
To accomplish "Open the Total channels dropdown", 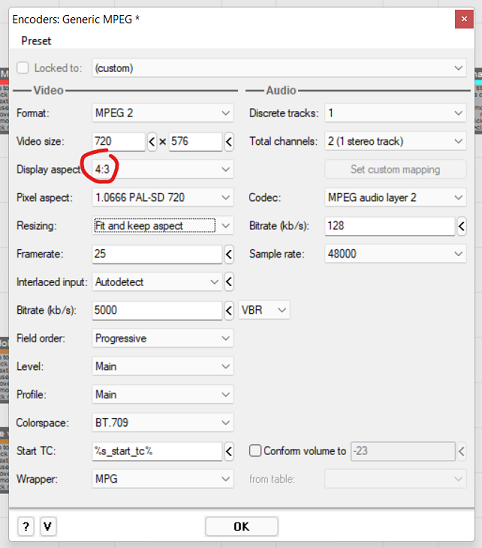I will tap(395, 141).
